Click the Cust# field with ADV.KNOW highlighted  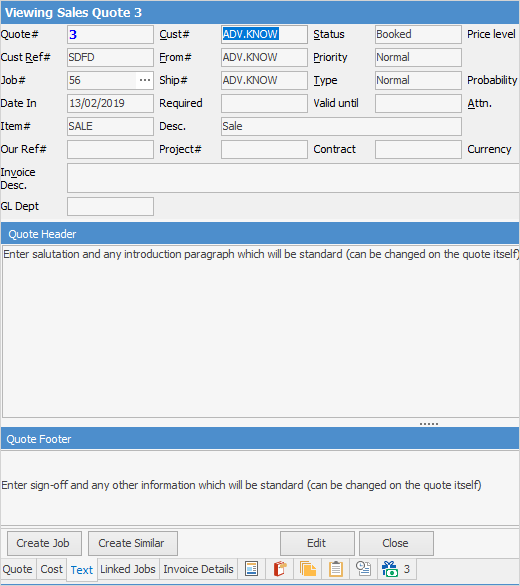[x=264, y=34]
